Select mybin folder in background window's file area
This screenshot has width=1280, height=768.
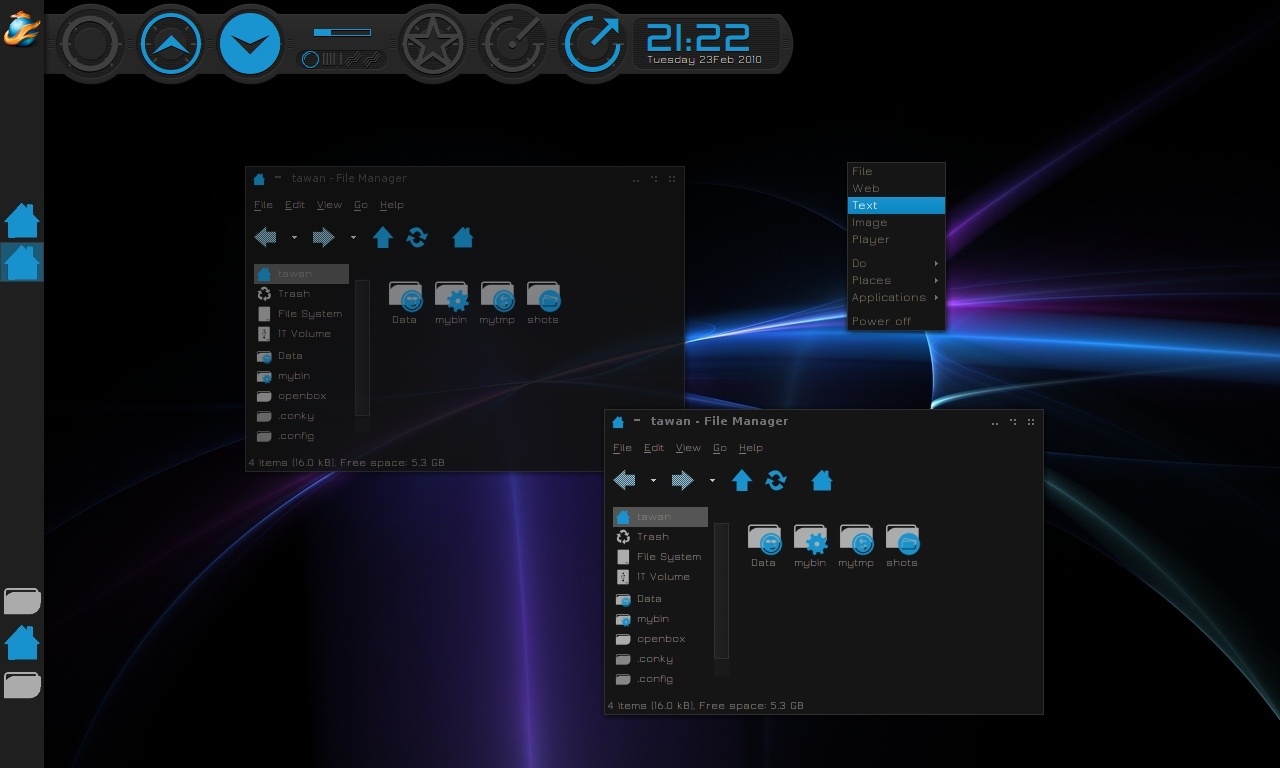[451, 303]
